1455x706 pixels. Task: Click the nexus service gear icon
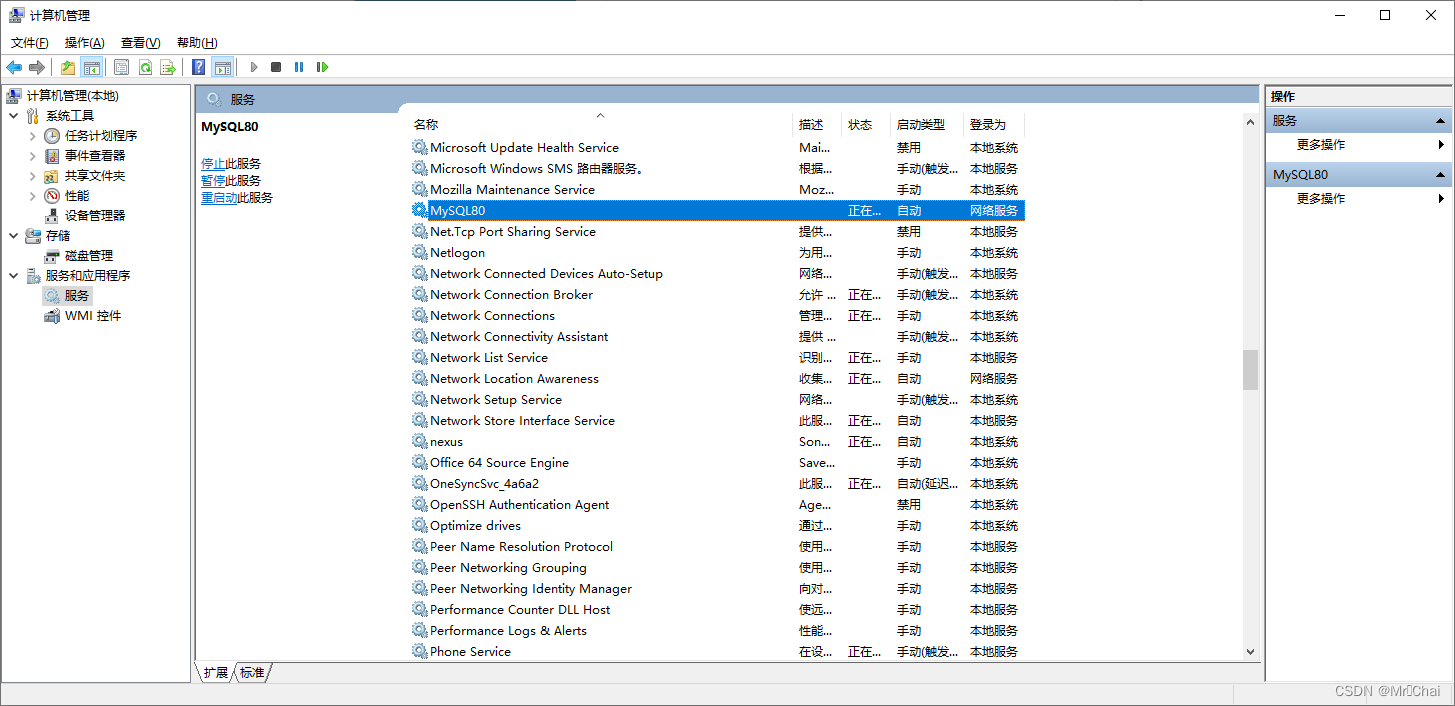point(420,441)
